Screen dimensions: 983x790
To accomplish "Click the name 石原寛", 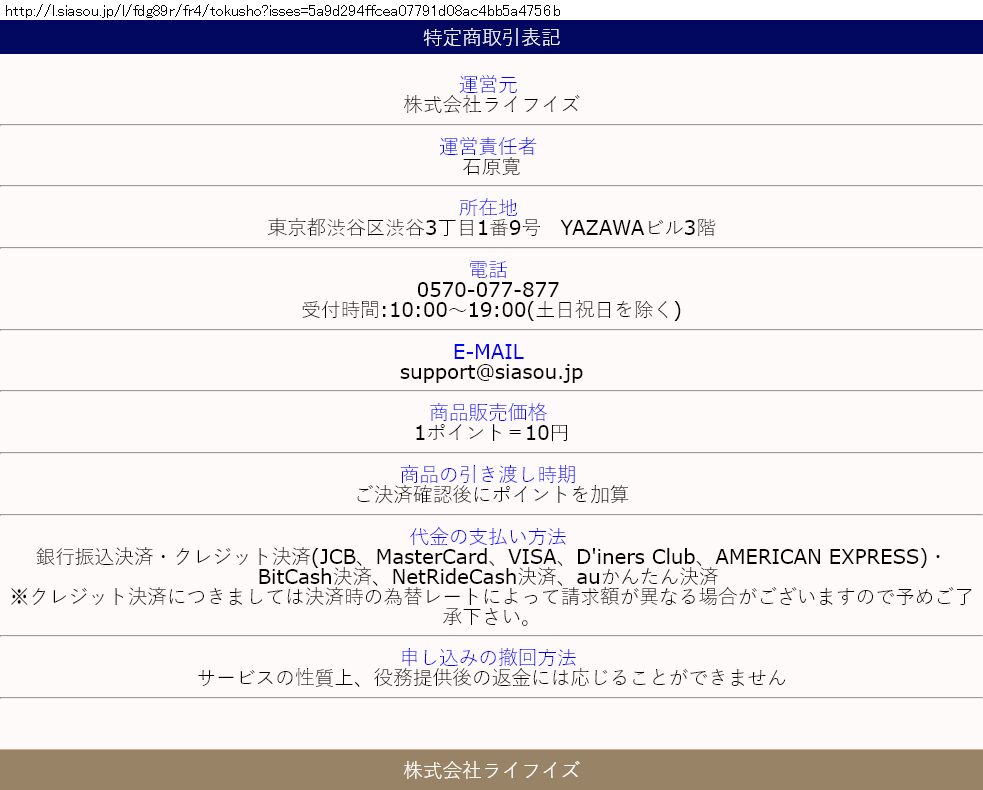I will [x=491, y=167].
